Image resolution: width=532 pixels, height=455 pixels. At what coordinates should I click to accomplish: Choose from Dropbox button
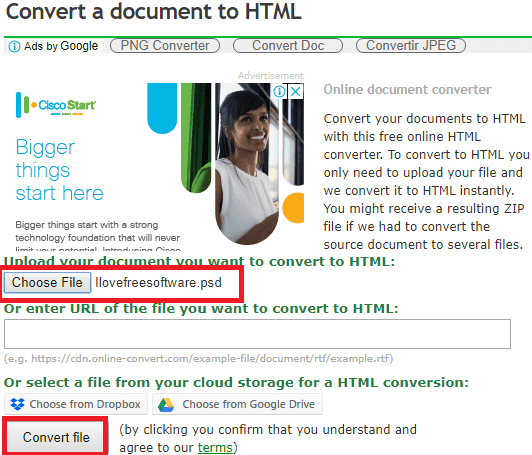(x=76, y=404)
